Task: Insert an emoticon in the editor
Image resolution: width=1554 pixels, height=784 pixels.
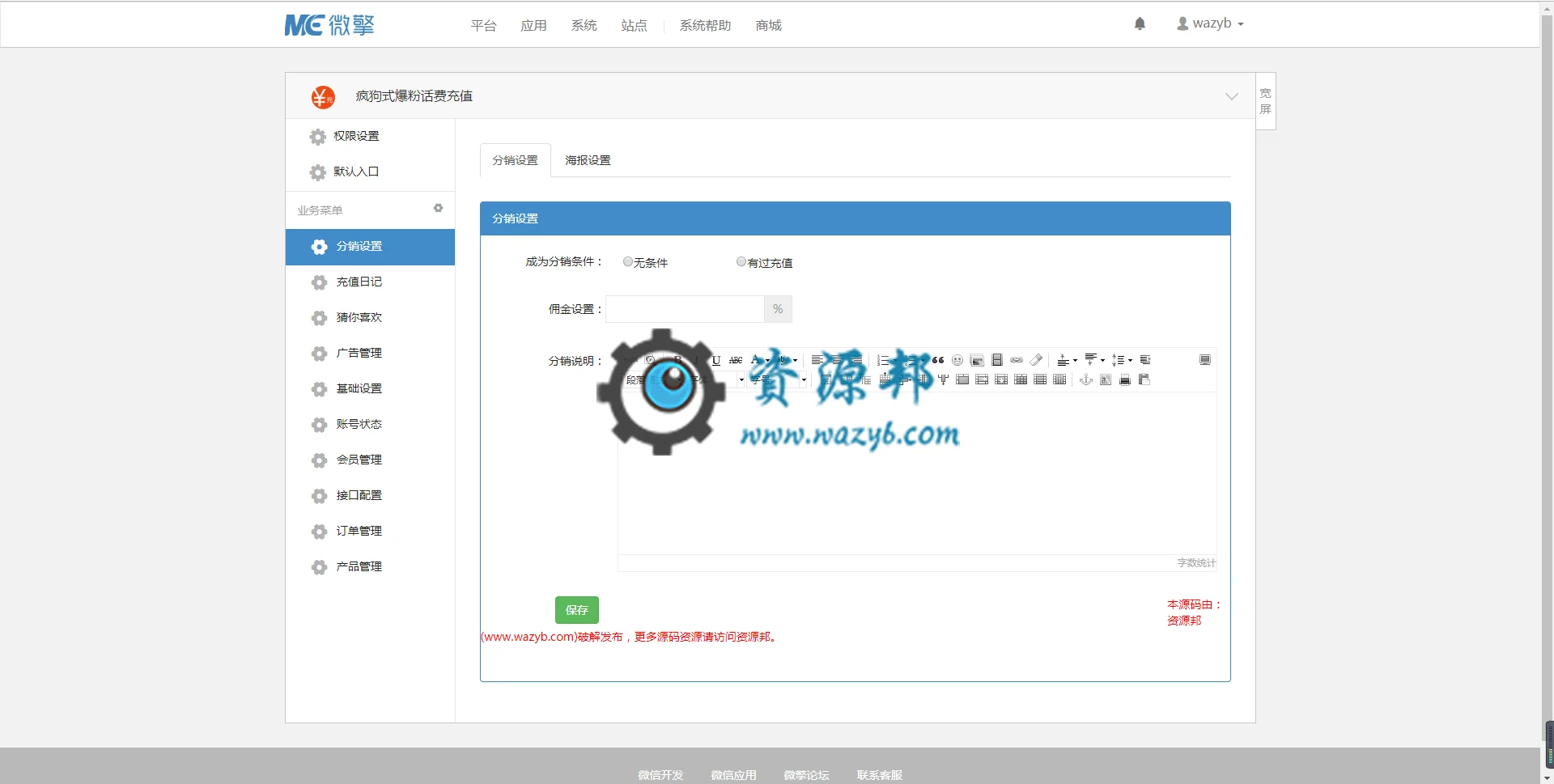Action: pos(957,360)
